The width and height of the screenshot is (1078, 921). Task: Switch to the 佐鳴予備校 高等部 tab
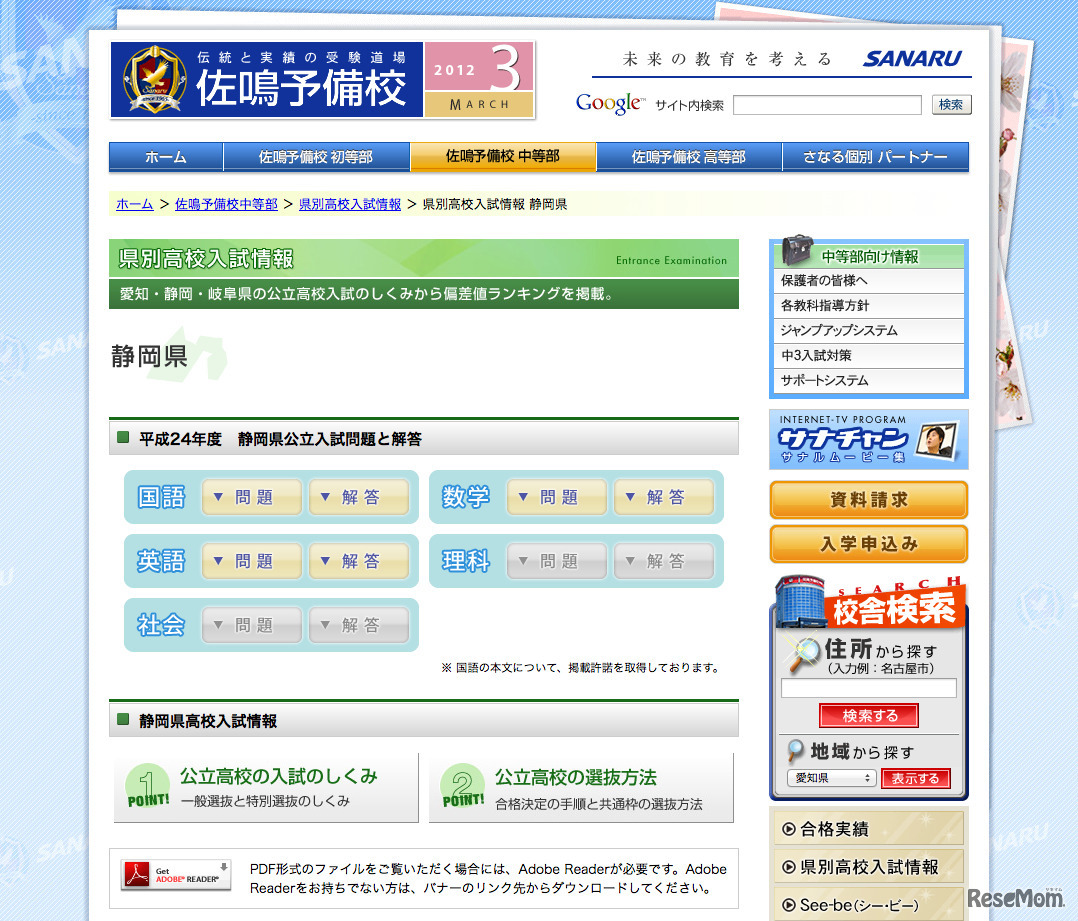pyautogui.click(x=688, y=156)
